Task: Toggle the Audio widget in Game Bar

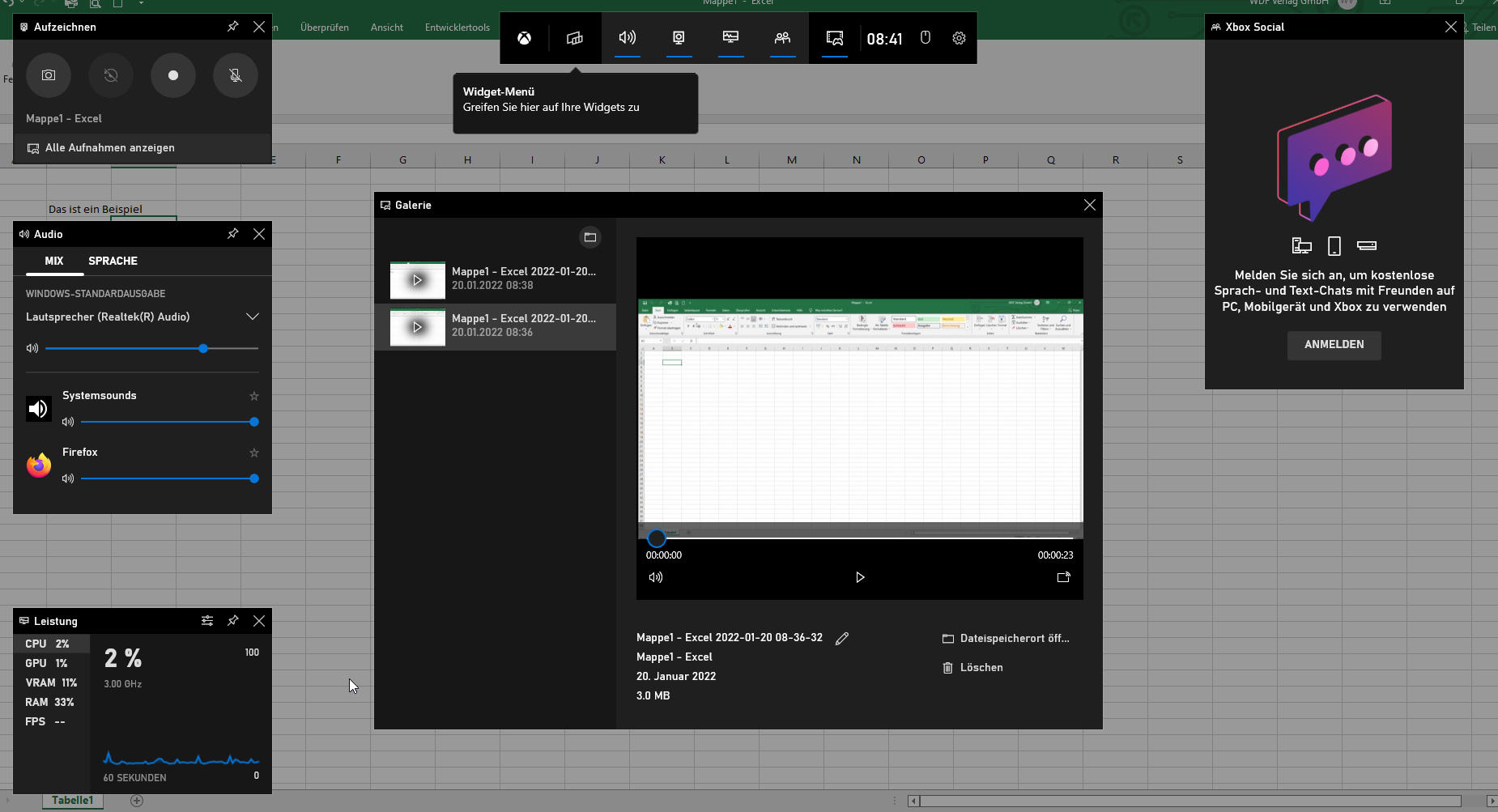Action: pyautogui.click(x=628, y=38)
